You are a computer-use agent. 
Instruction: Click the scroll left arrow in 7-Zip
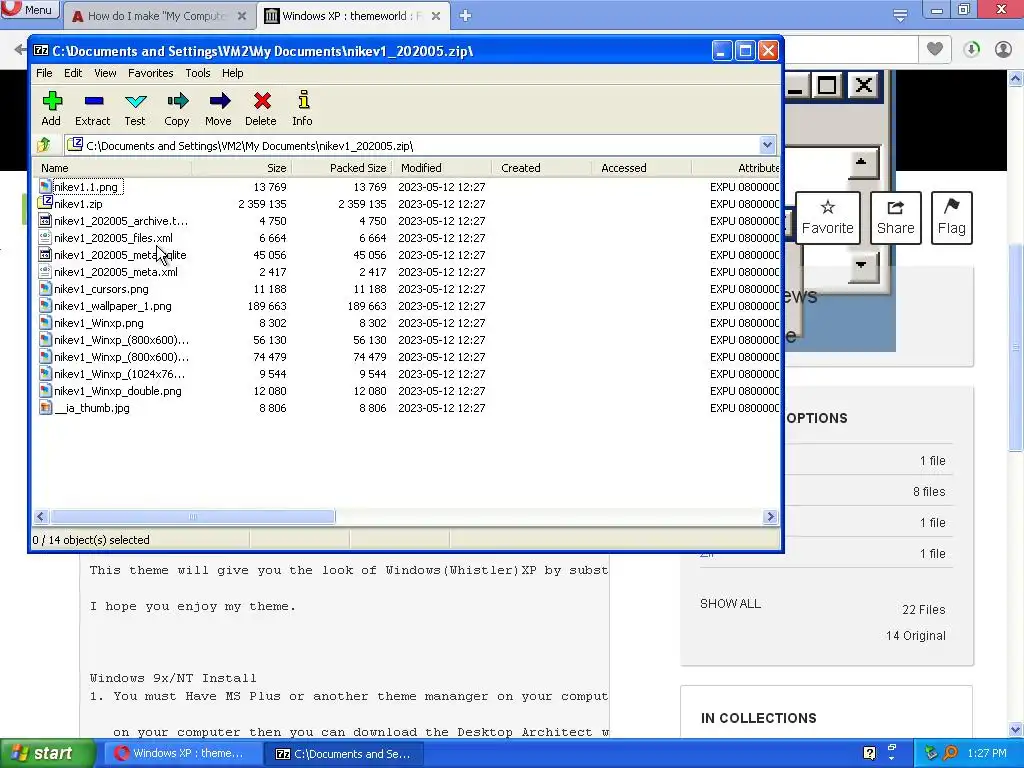pos(41,517)
